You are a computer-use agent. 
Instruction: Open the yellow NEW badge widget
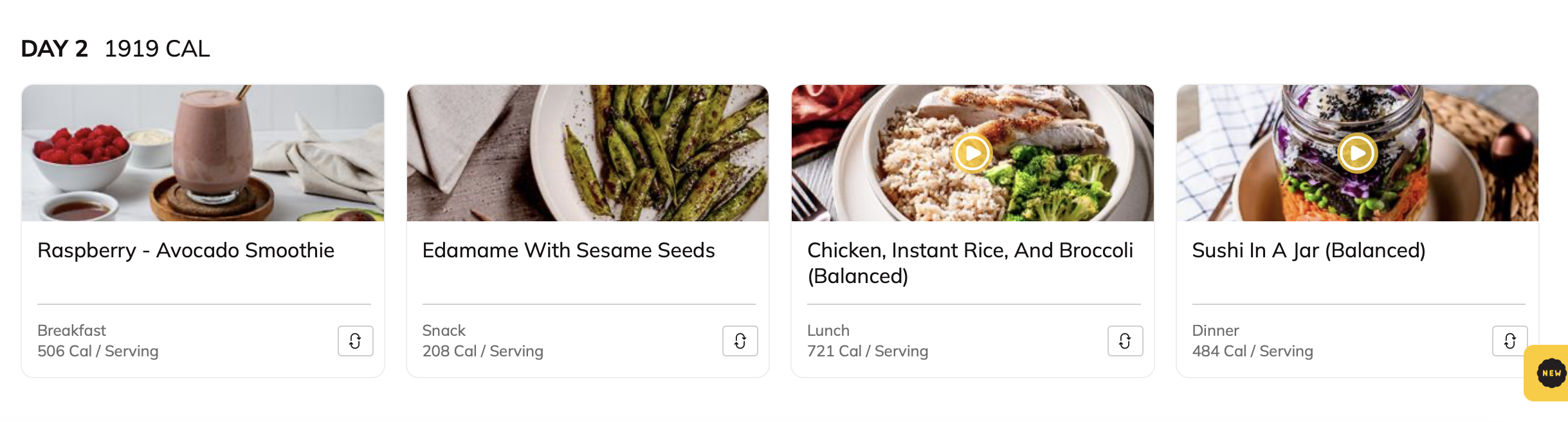click(x=1550, y=373)
